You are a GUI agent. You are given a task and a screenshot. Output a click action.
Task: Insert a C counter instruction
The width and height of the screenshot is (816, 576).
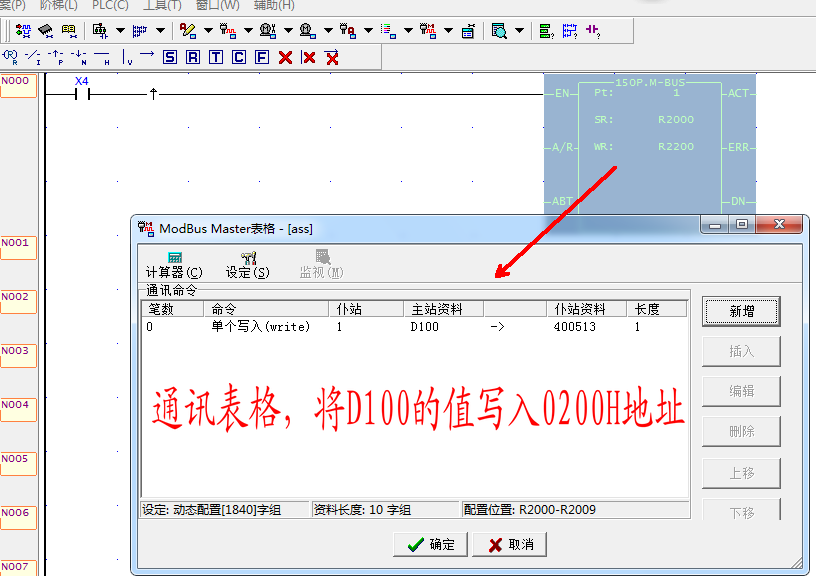(x=238, y=57)
